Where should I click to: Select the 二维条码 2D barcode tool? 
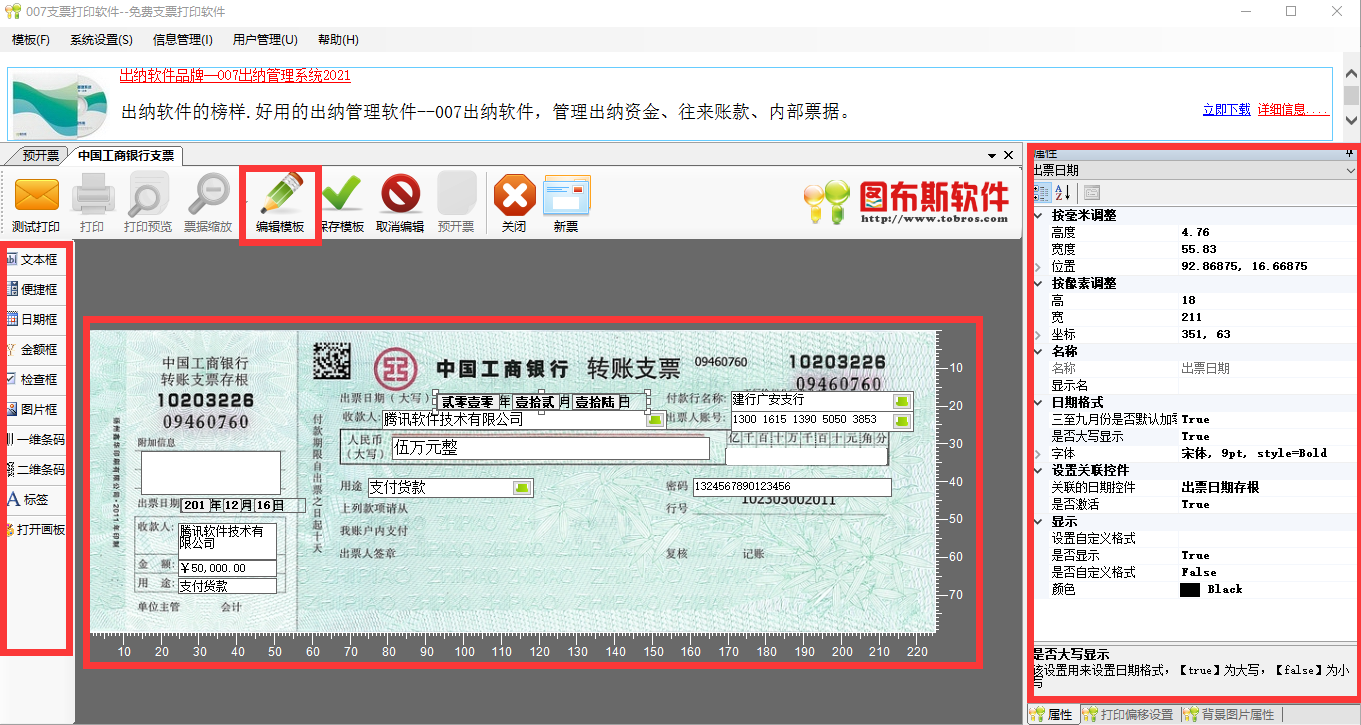(36, 469)
